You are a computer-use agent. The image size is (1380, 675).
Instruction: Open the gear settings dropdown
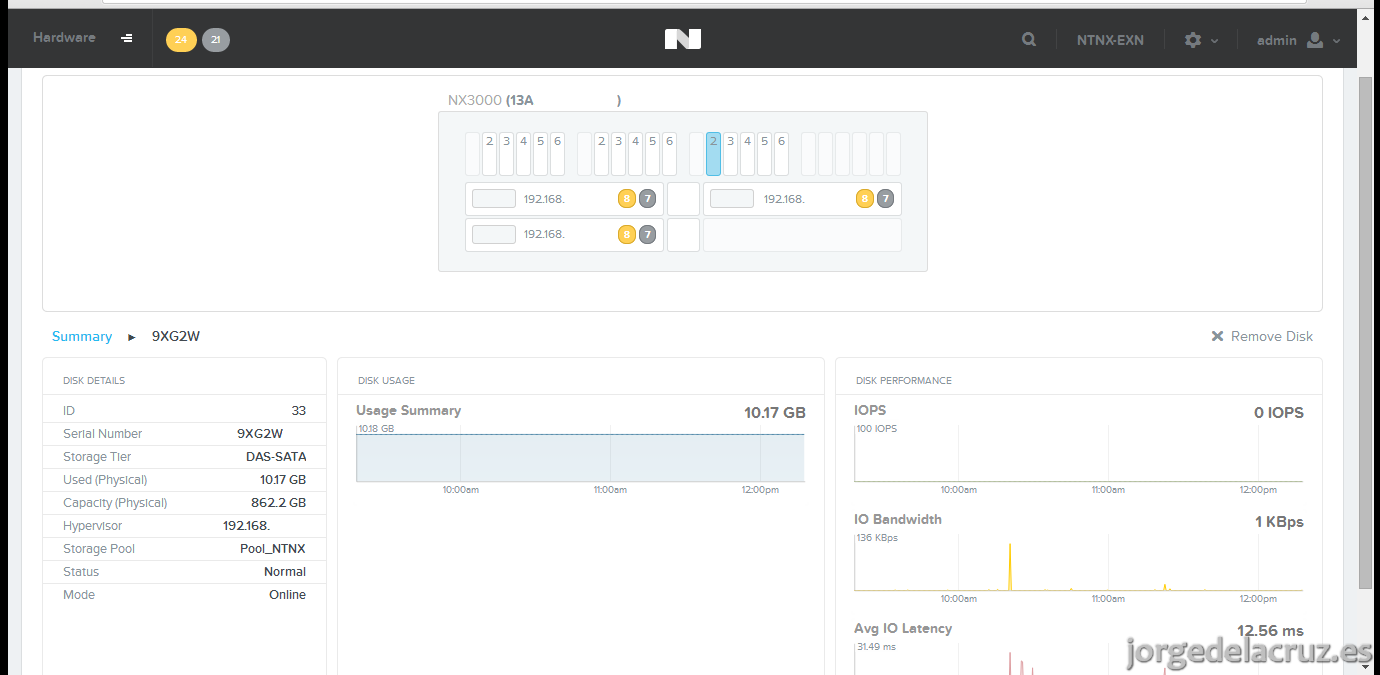pos(1201,40)
